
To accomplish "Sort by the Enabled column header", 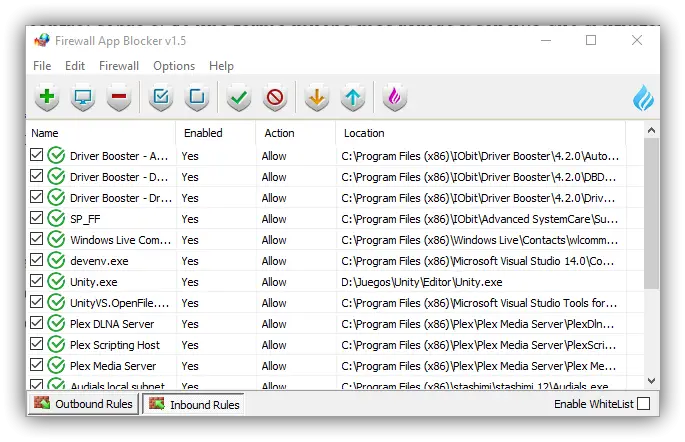I will (x=216, y=133).
